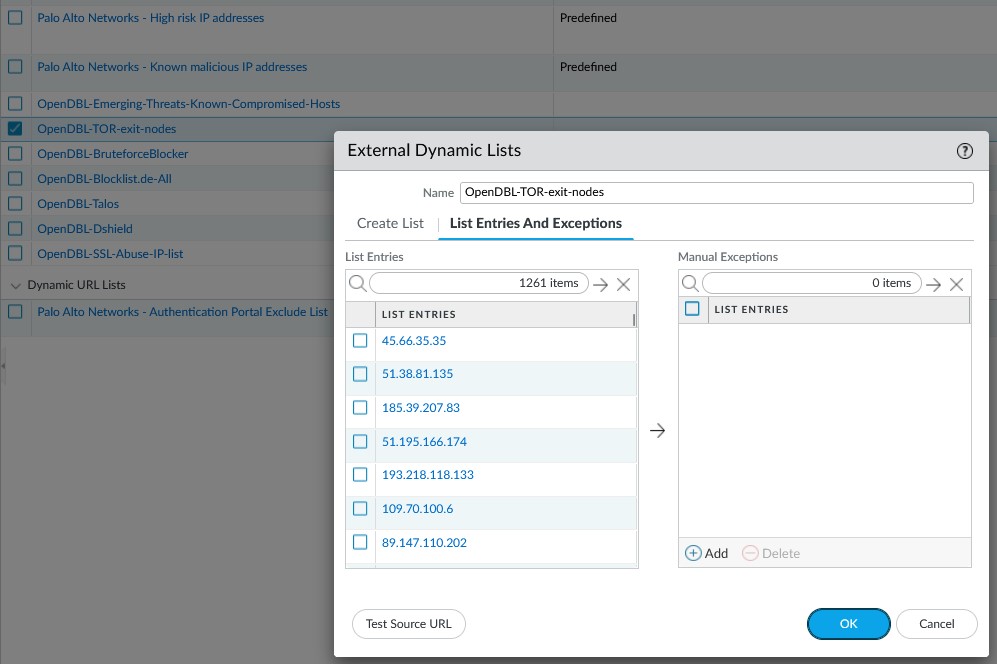Click the List Entries search magnifier icon
Image resolution: width=997 pixels, height=664 pixels.
(x=357, y=283)
